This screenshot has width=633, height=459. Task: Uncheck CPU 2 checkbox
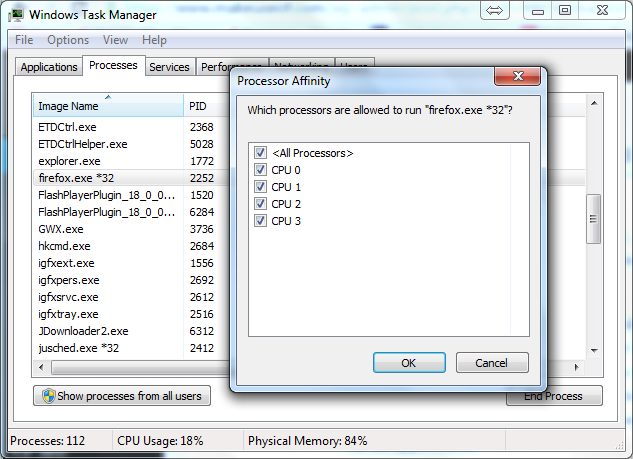click(260, 203)
